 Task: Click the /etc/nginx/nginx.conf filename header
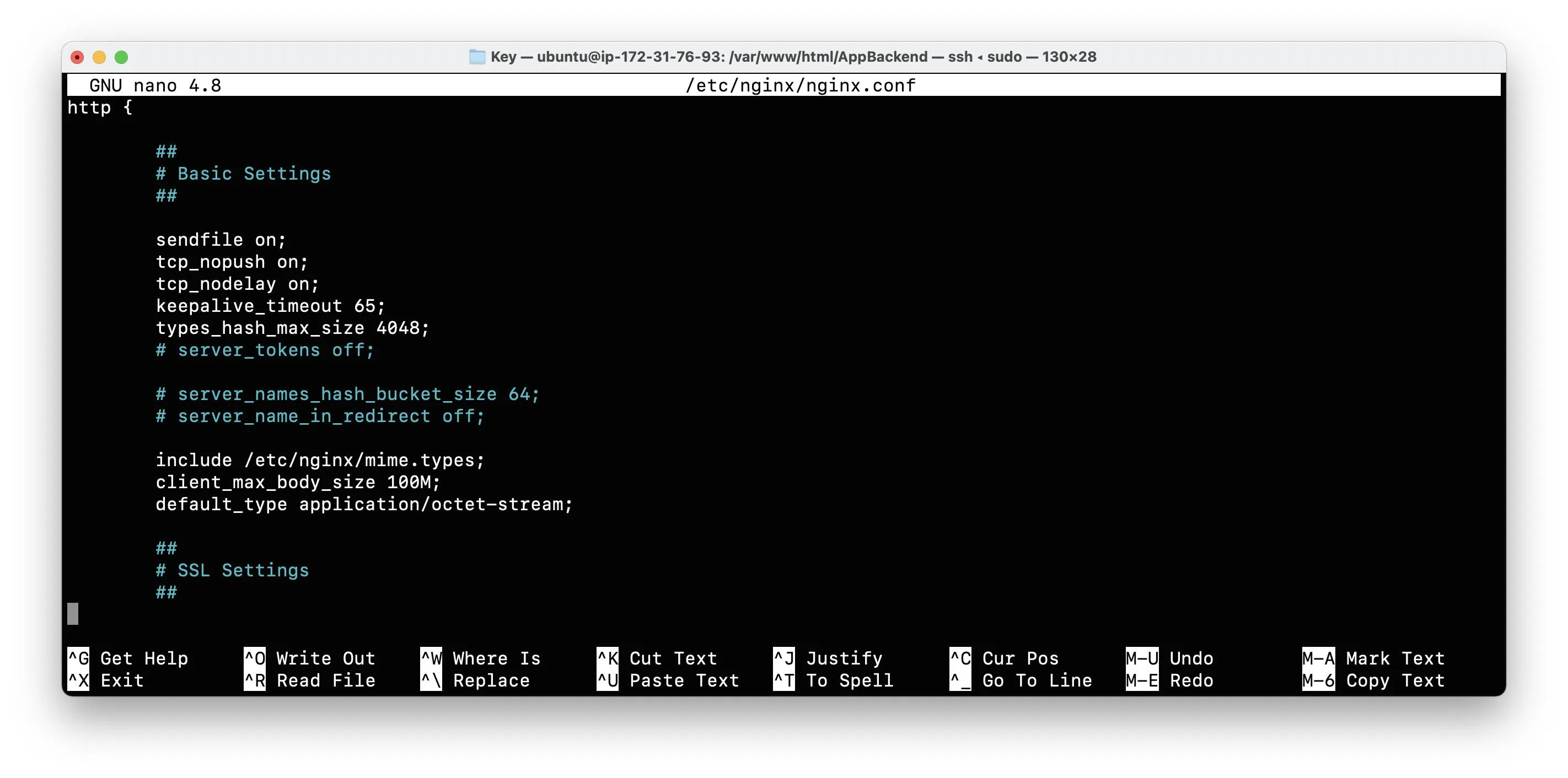pyautogui.click(x=800, y=85)
